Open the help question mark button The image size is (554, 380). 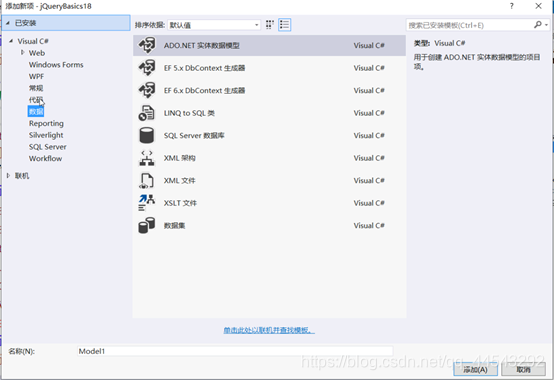[x=512, y=6]
